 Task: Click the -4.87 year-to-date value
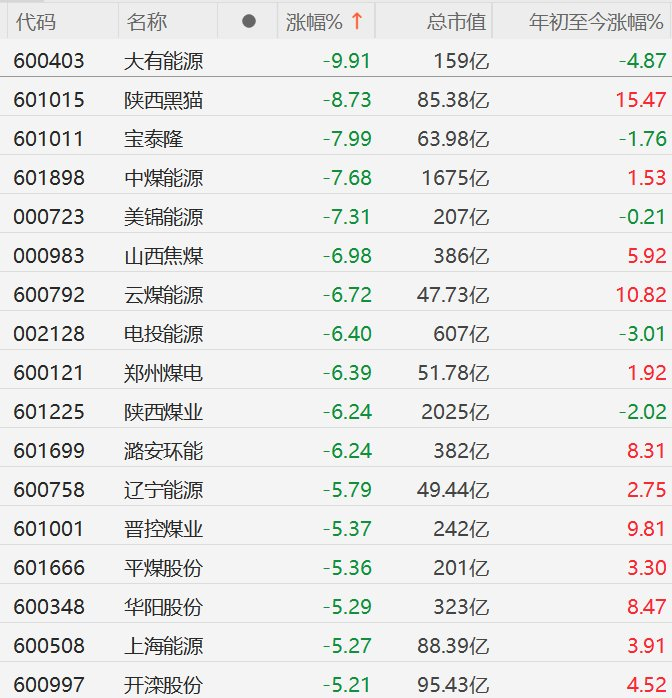point(643,61)
